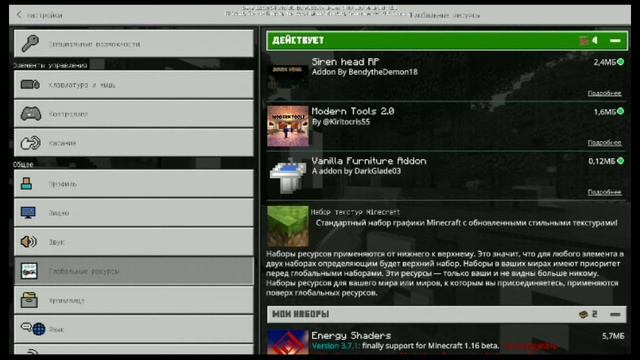Click the pack count icon in active header
Screen dimensions: 640x360
click(584, 40)
